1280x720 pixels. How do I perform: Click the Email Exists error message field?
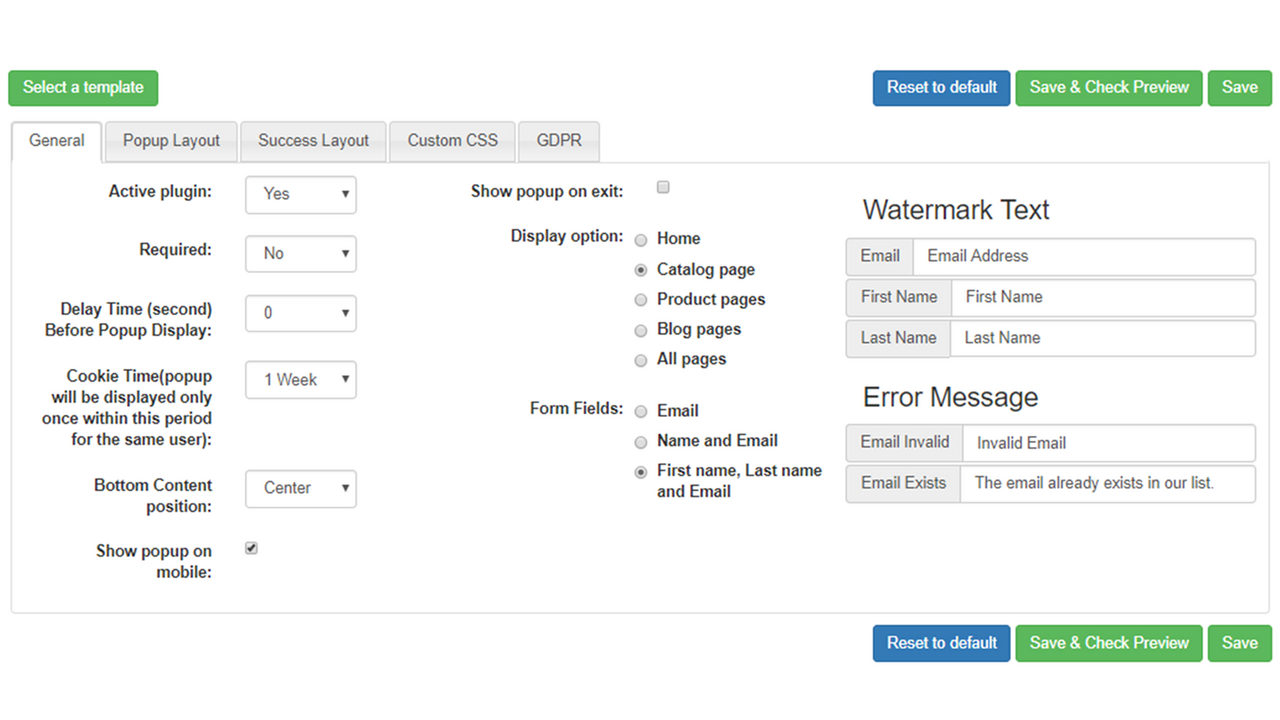(x=1107, y=483)
